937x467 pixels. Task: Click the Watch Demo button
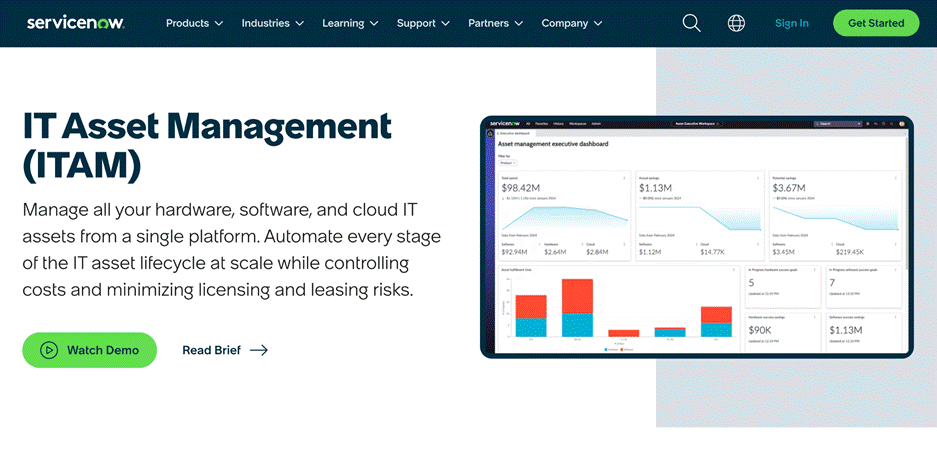(90, 350)
